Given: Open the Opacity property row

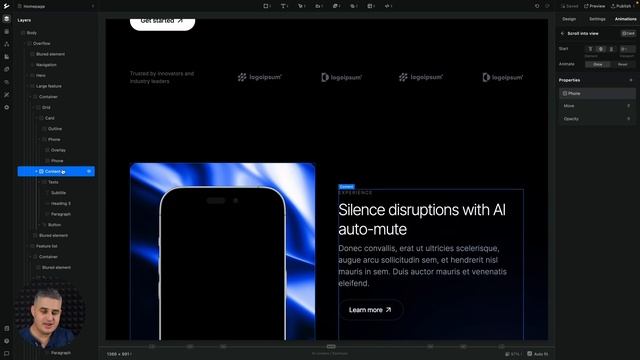Looking at the screenshot, I should coord(597,119).
